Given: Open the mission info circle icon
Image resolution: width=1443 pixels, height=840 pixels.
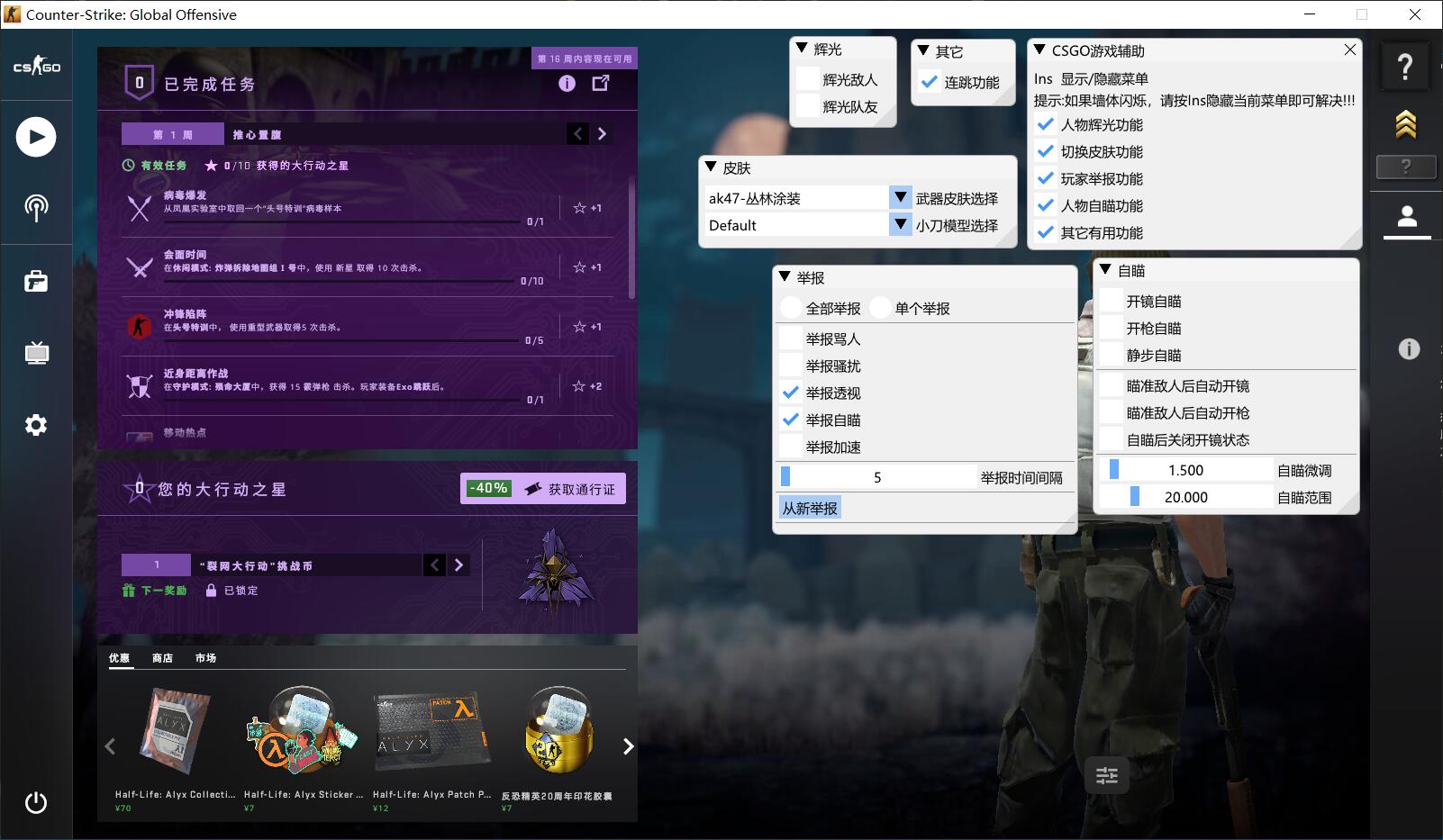Looking at the screenshot, I should click(x=567, y=84).
